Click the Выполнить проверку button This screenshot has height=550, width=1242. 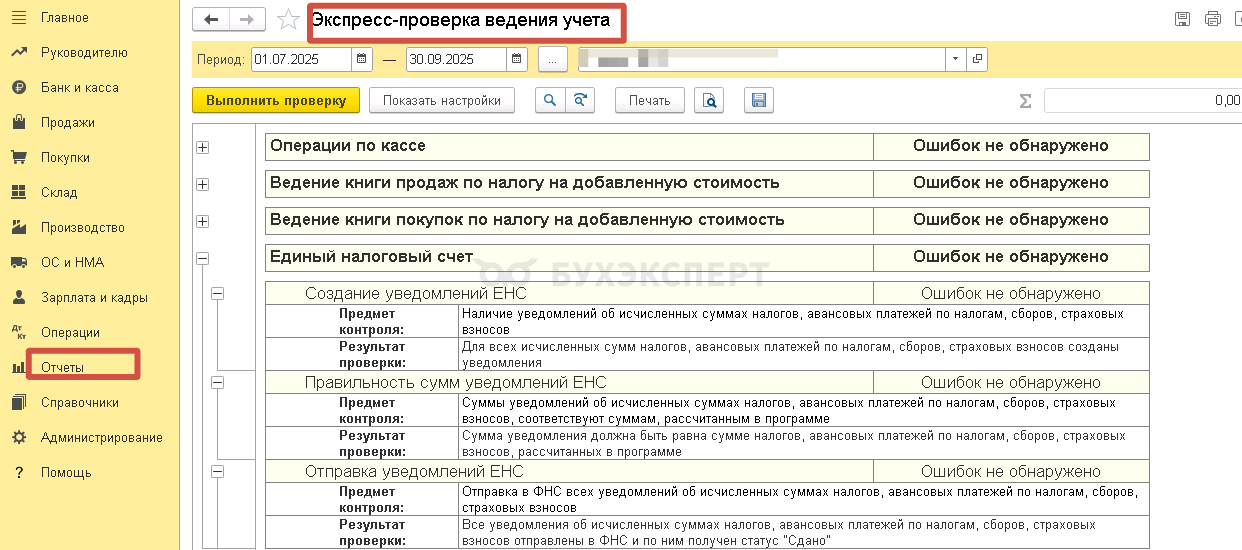click(x=275, y=100)
